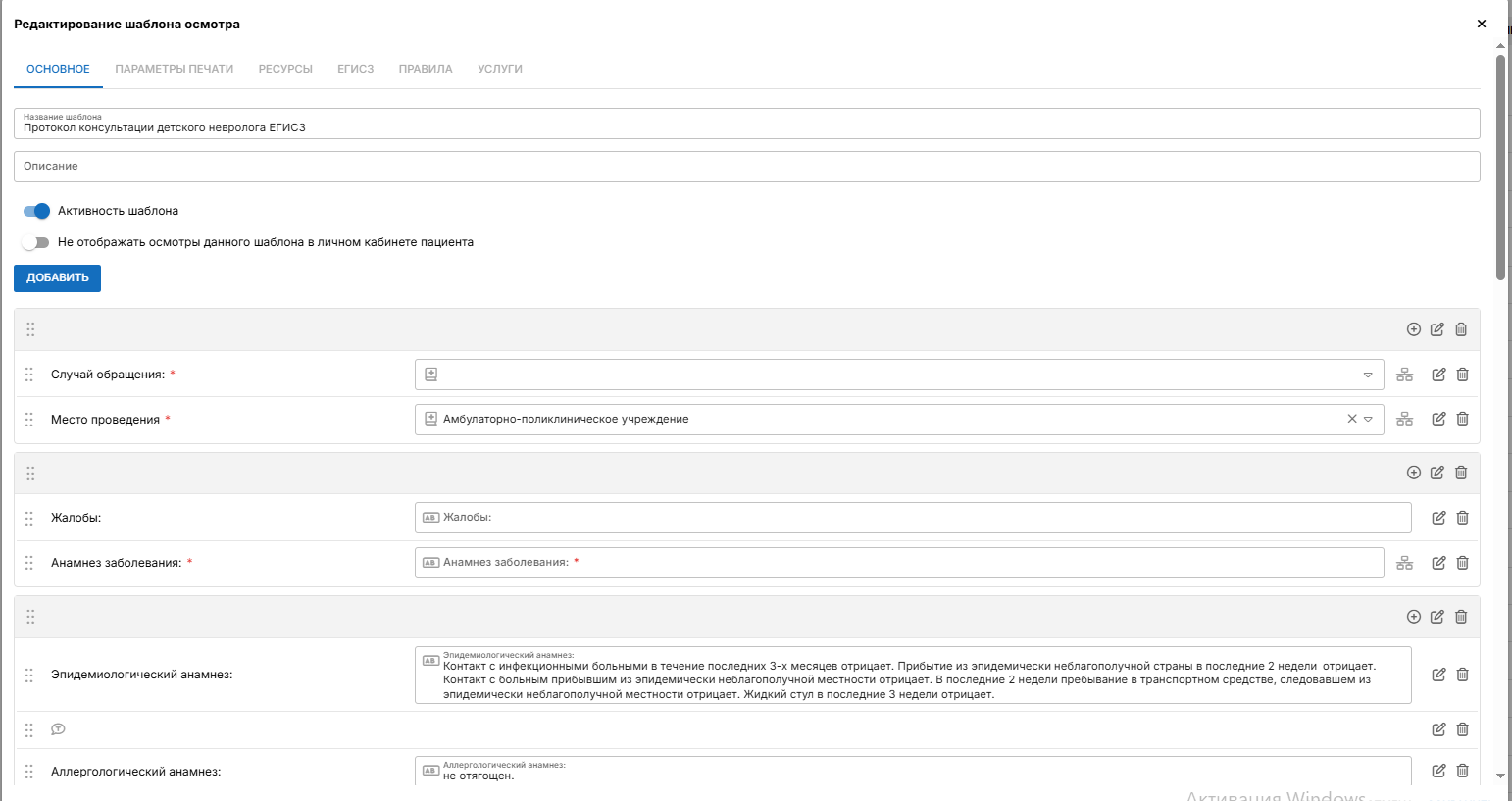Edit the second section header
The height and width of the screenshot is (801, 1512).
pos(1436,473)
